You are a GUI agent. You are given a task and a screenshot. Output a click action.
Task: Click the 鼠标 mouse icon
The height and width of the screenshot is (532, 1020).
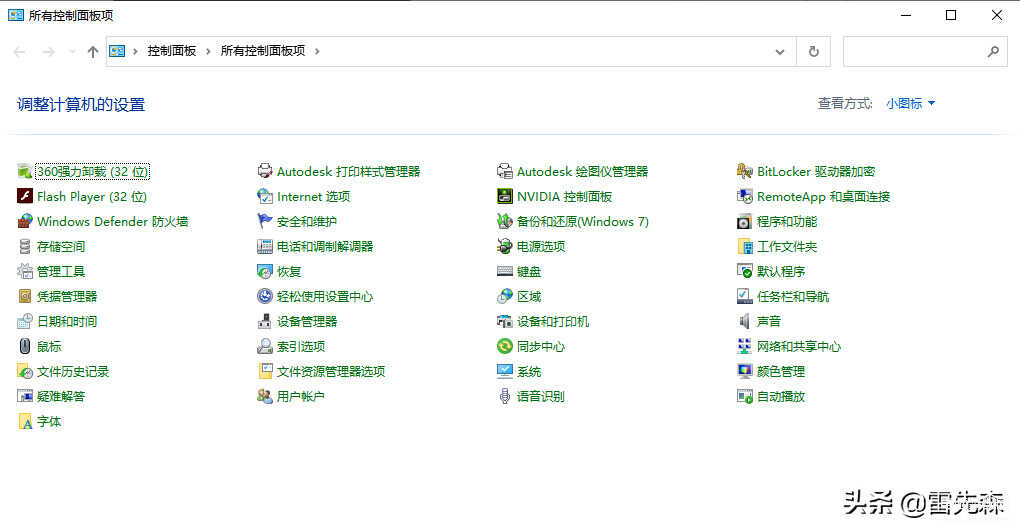click(26, 347)
